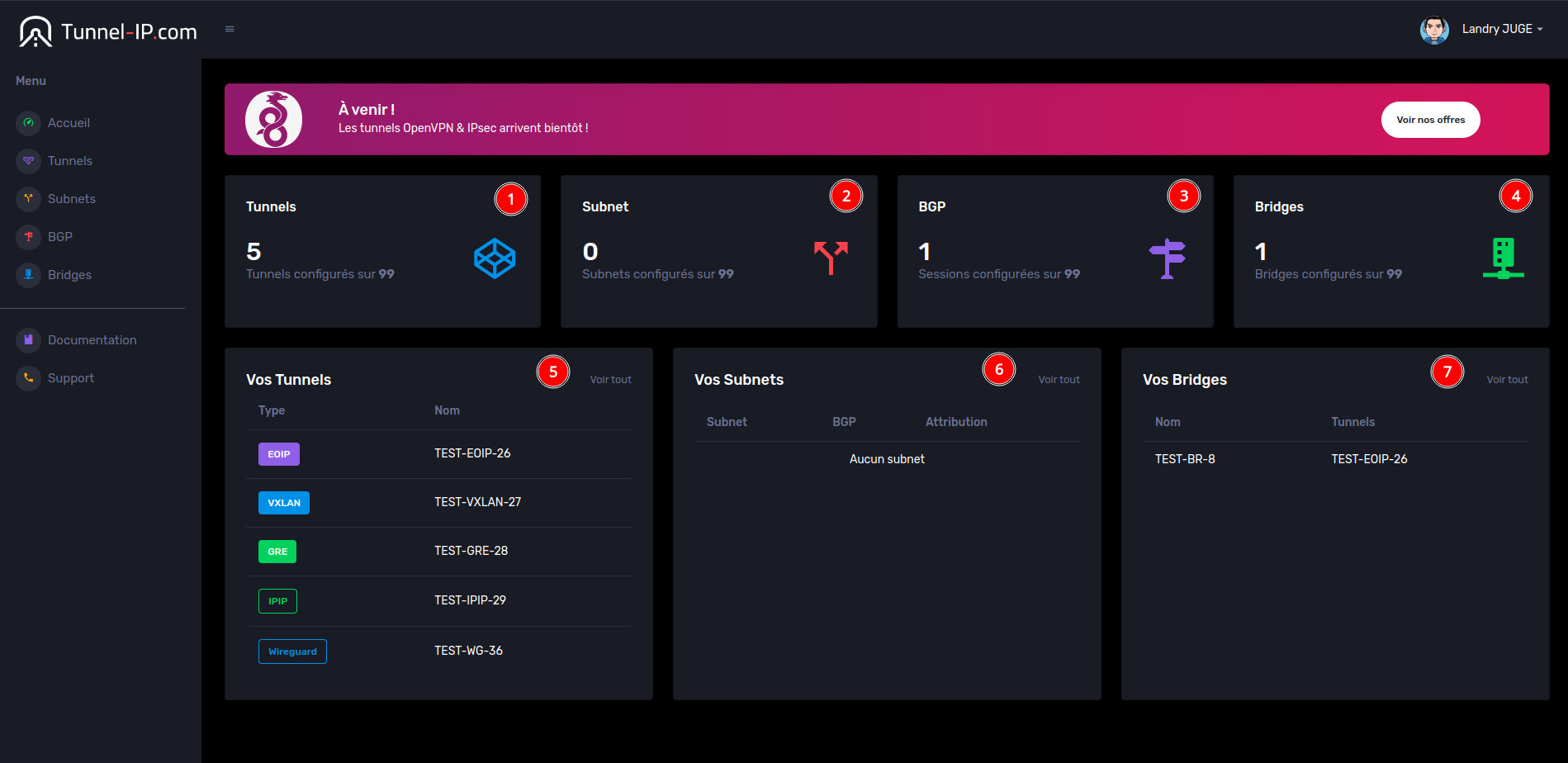The image size is (1568, 763).
Task: Expand details via red badge 5 on Vos Tunnels
Action: 552,372
